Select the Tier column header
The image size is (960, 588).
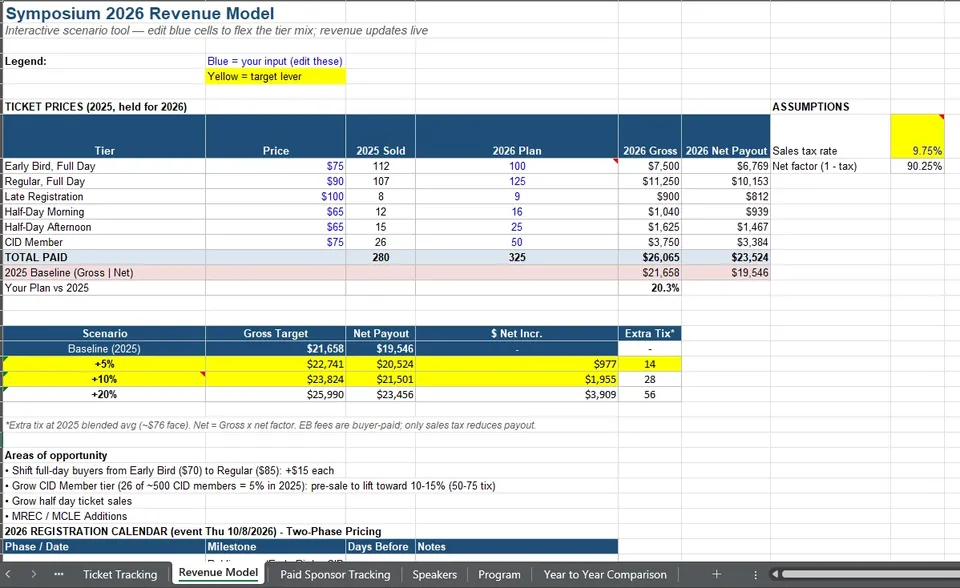[104, 136]
